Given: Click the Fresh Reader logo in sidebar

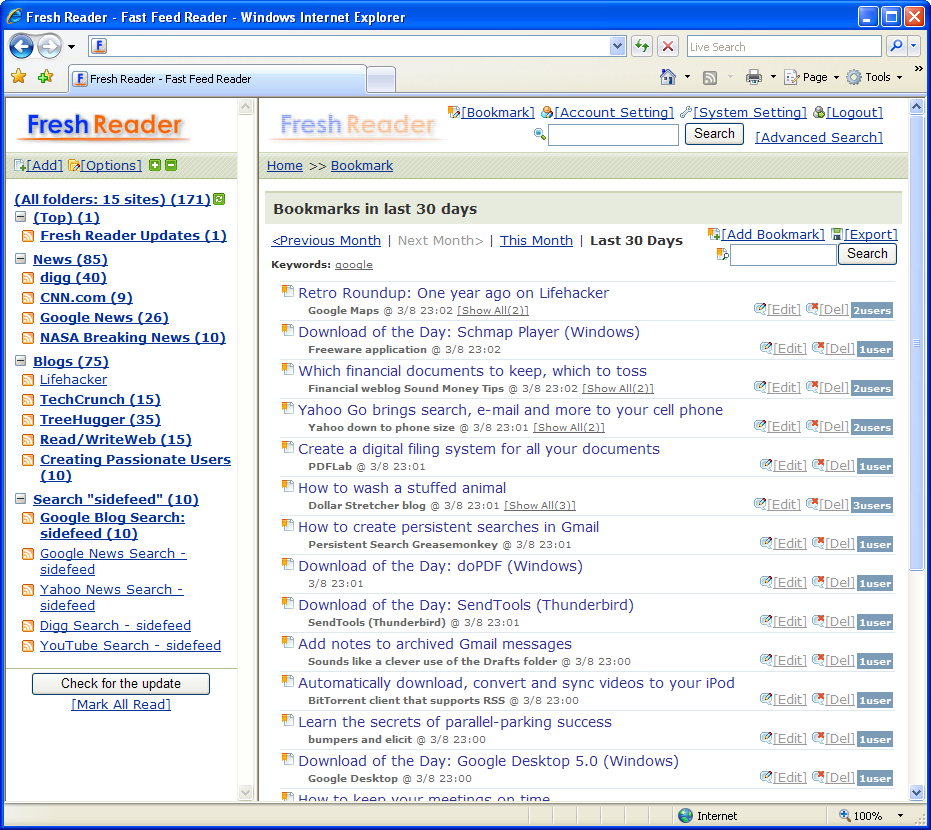Looking at the screenshot, I should tap(104, 126).
